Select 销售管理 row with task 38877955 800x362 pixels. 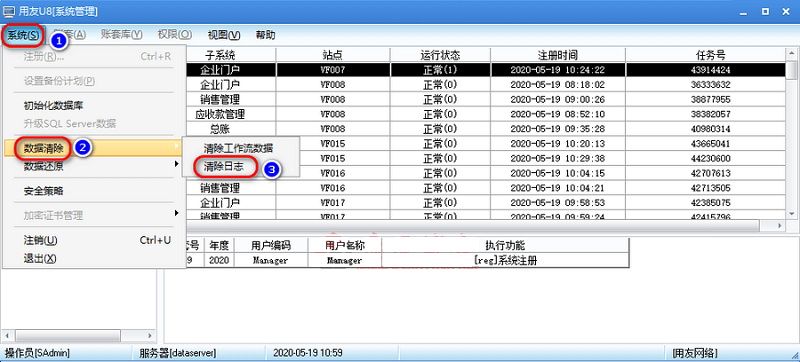point(487,99)
